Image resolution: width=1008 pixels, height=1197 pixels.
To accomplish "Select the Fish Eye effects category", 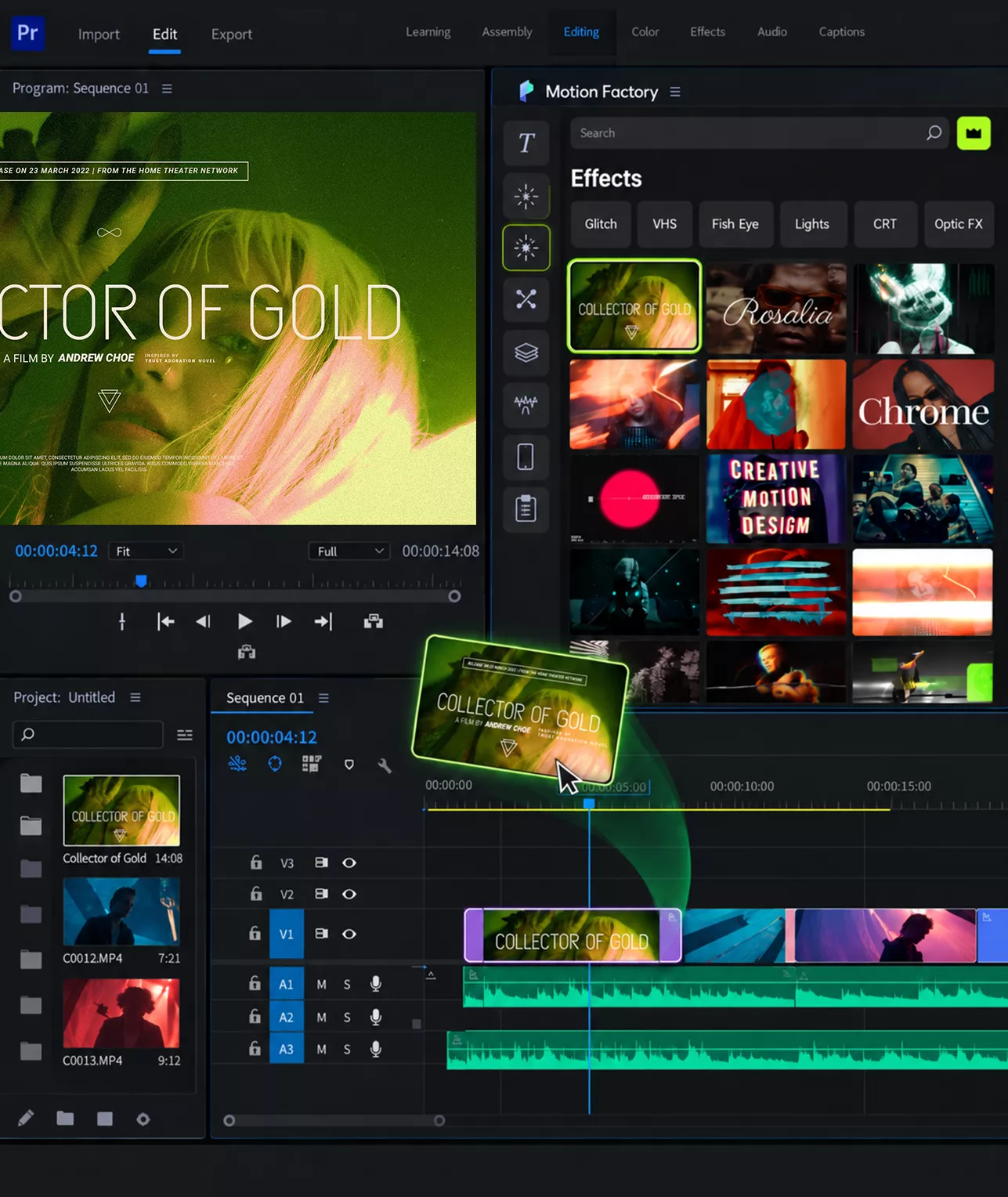I will (735, 224).
